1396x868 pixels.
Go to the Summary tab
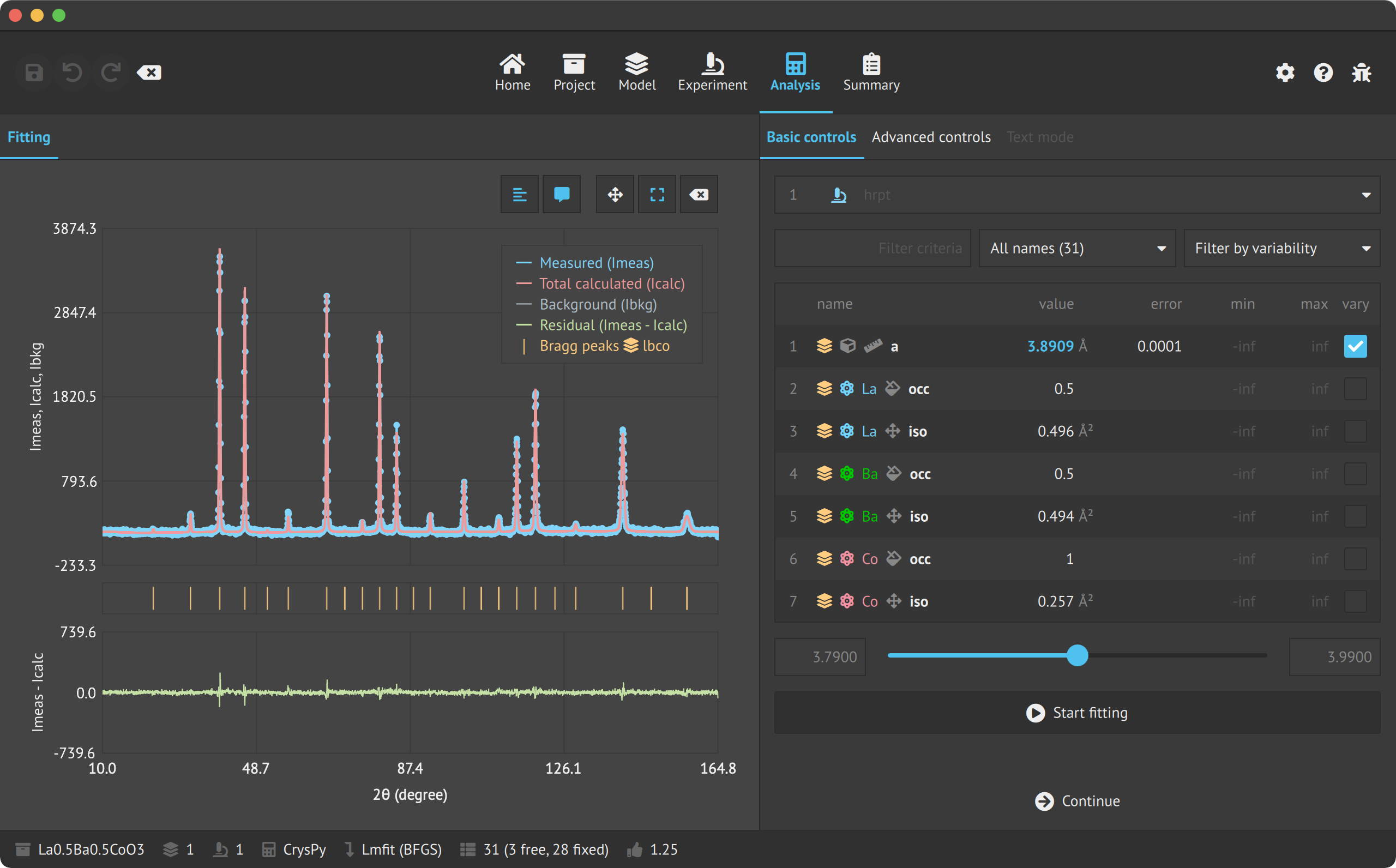(871, 71)
